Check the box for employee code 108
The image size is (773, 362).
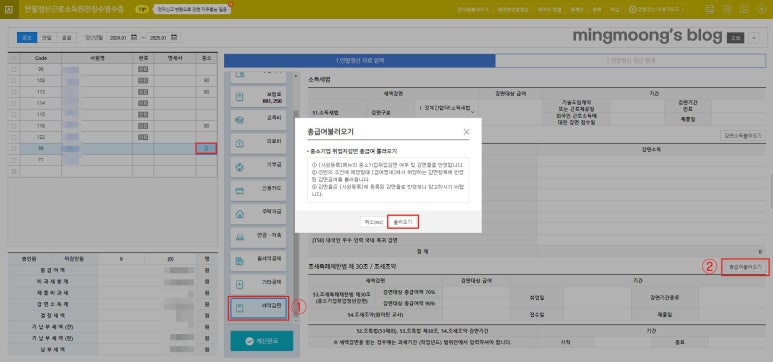pyautogui.click(x=13, y=80)
